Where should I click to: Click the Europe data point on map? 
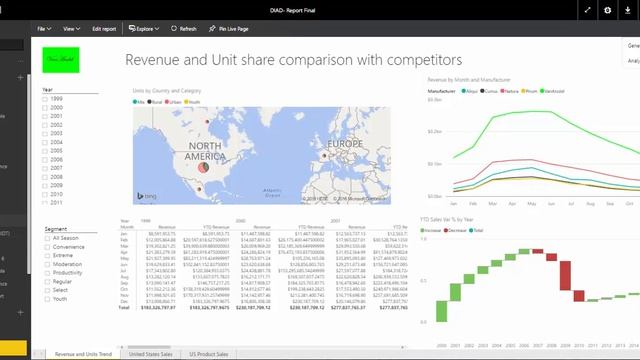coord(324,156)
